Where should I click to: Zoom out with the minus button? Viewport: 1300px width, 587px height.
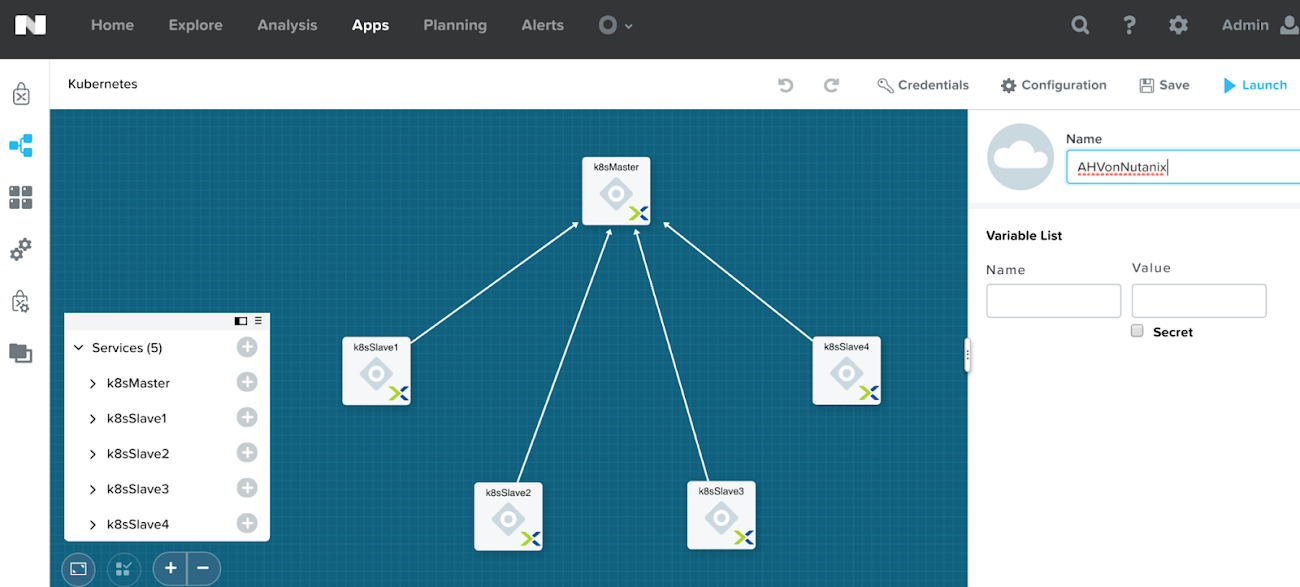(203, 569)
